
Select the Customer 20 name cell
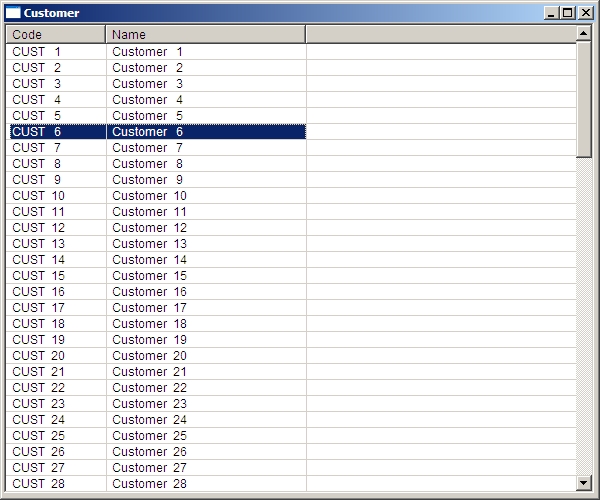click(x=206, y=355)
